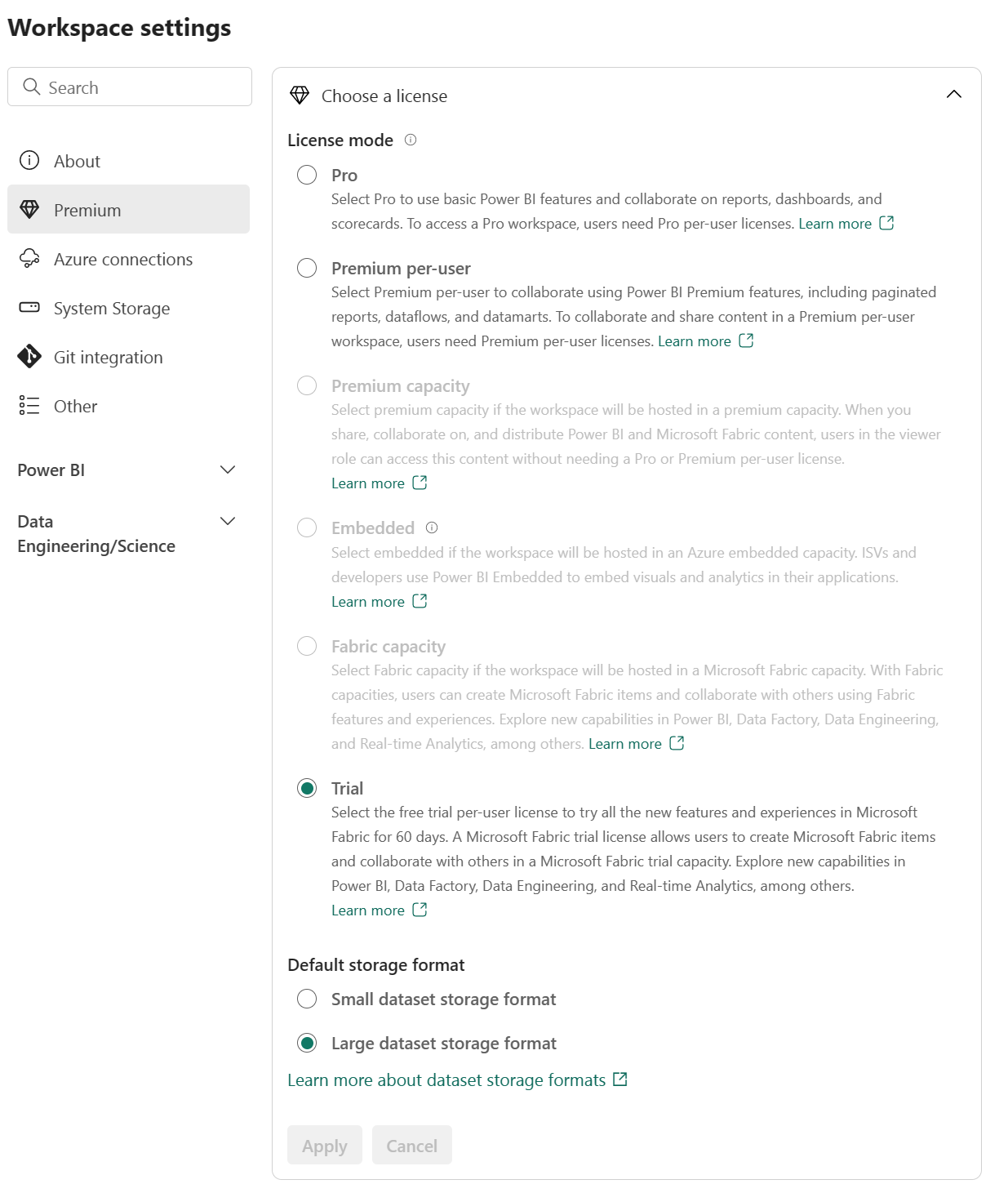Select the Trial license radio button

307,788
